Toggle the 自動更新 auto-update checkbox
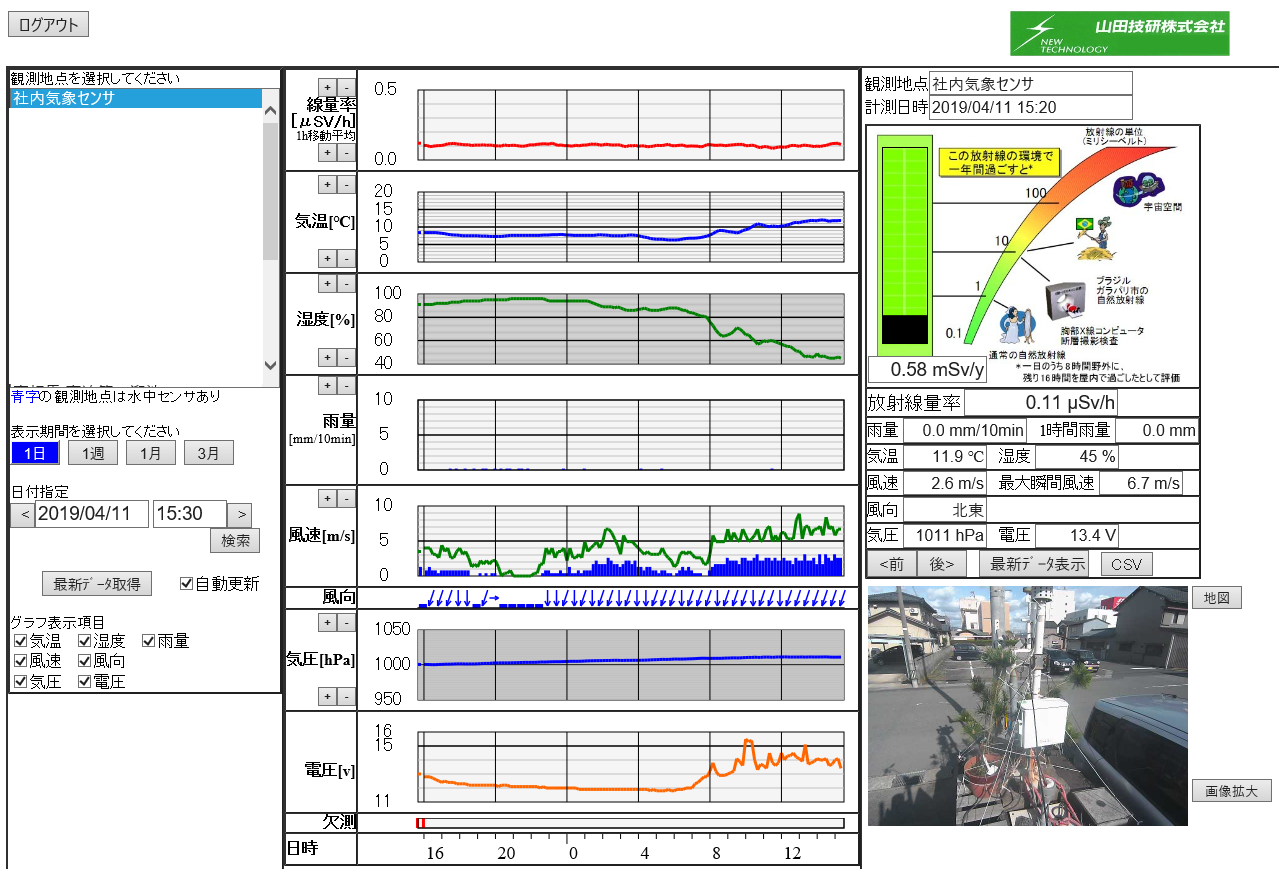This screenshot has height=869, width=1279. point(187,584)
